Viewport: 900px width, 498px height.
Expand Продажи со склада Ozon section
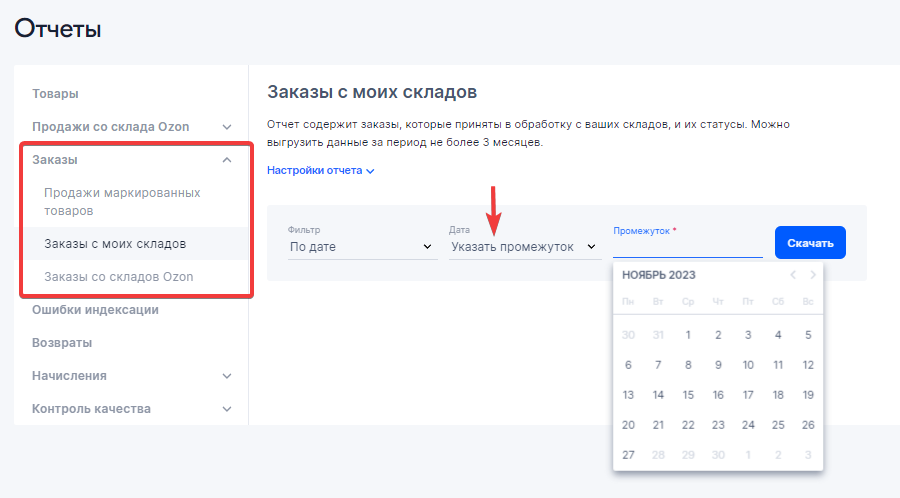coord(227,127)
